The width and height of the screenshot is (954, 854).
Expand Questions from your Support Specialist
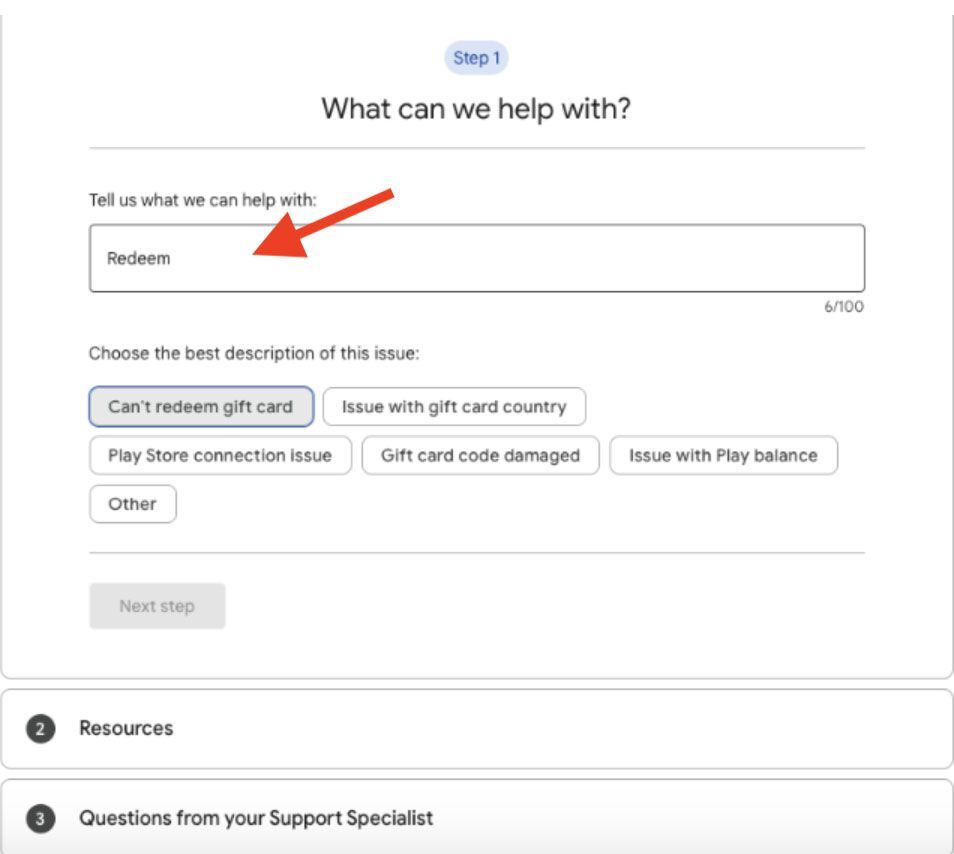tap(256, 818)
